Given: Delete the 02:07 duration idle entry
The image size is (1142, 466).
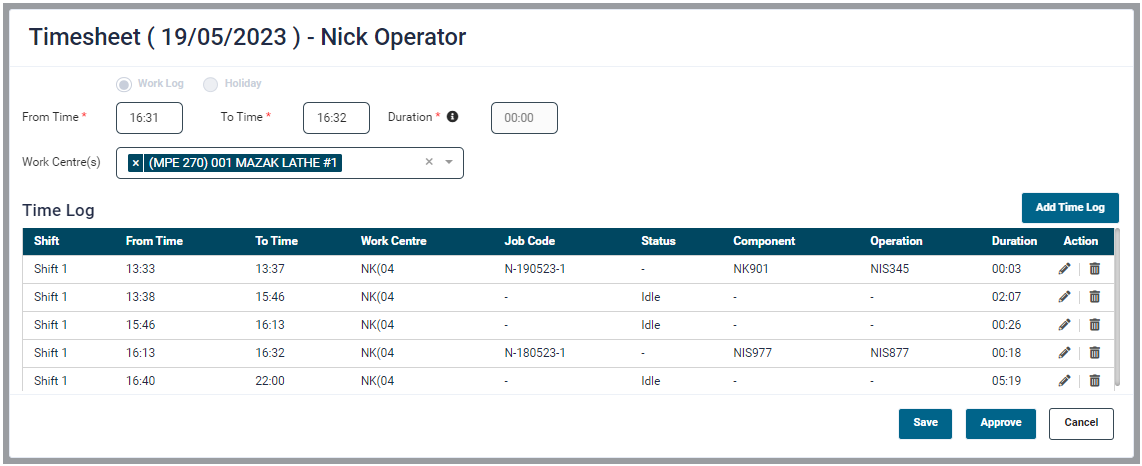Looking at the screenshot, I should pyautogui.click(x=1094, y=297).
